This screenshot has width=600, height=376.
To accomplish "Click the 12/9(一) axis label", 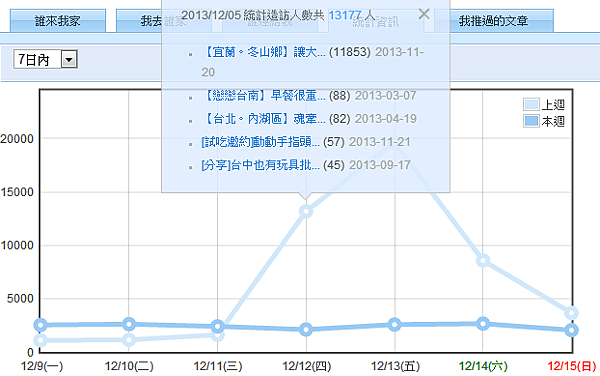I will coord(41,366).
